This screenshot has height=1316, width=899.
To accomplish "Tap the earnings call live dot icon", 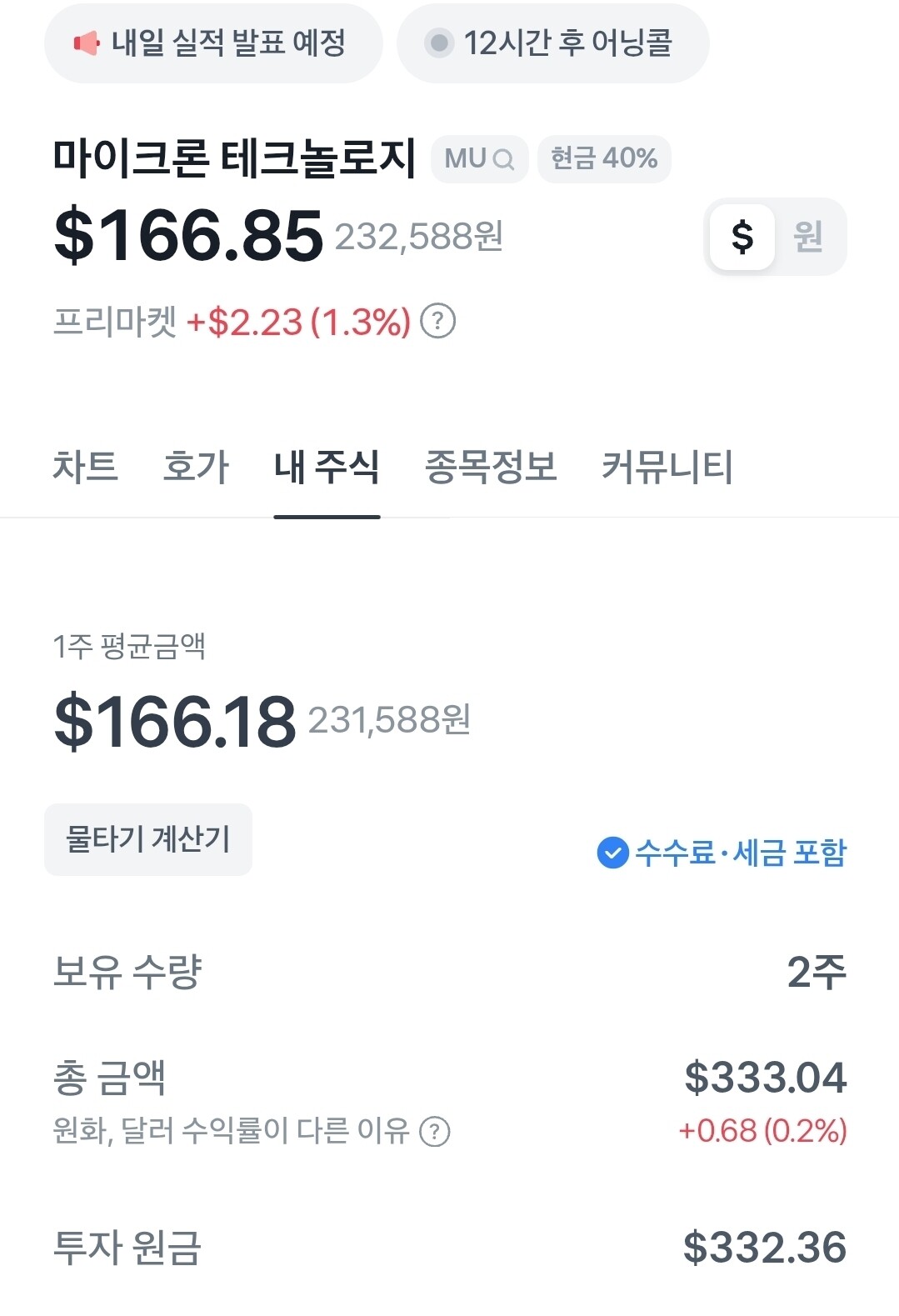I will 438,43.
